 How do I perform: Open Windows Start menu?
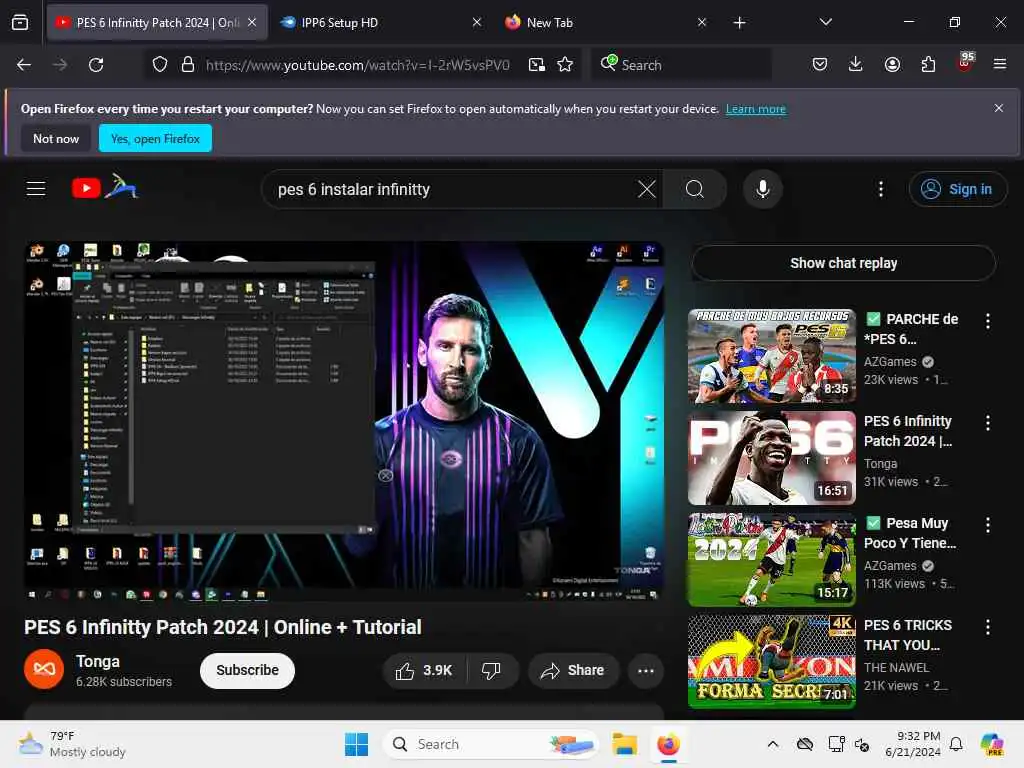[357, 744]
